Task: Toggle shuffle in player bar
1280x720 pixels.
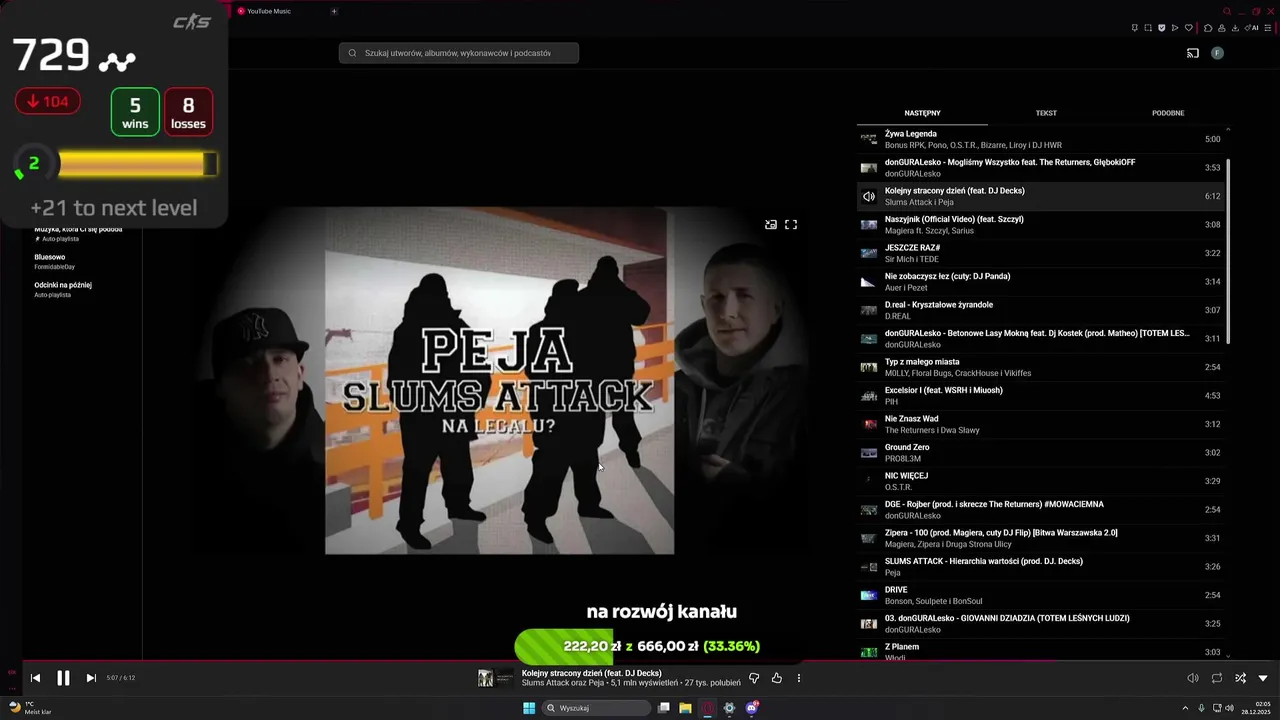Action: pyautogui.click(x=1240, y=678)
